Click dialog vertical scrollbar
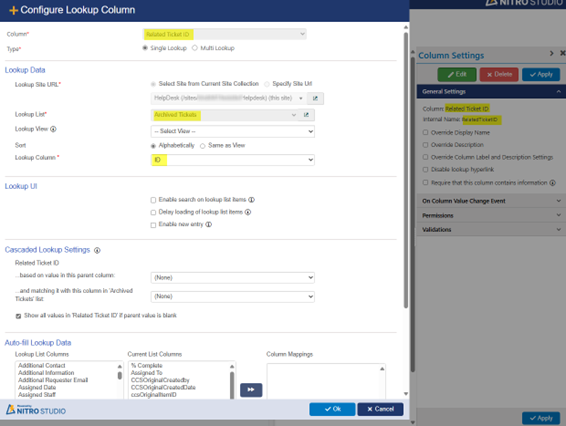 point(406,170)
